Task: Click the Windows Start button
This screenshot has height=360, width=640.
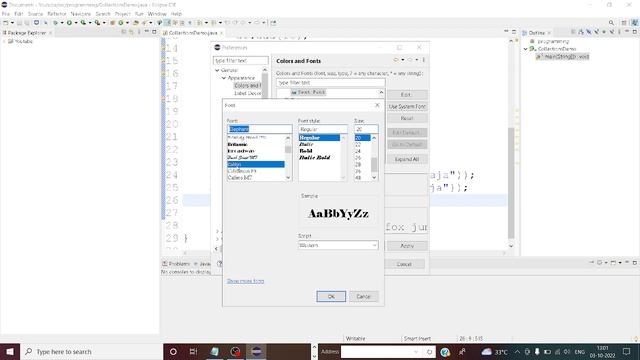Action: (10, 351)
